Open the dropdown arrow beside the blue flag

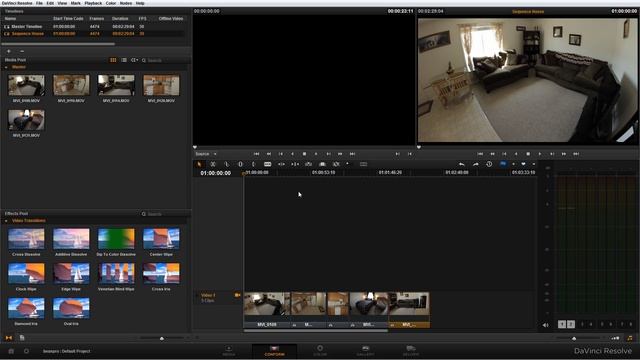tap(513, 164)
